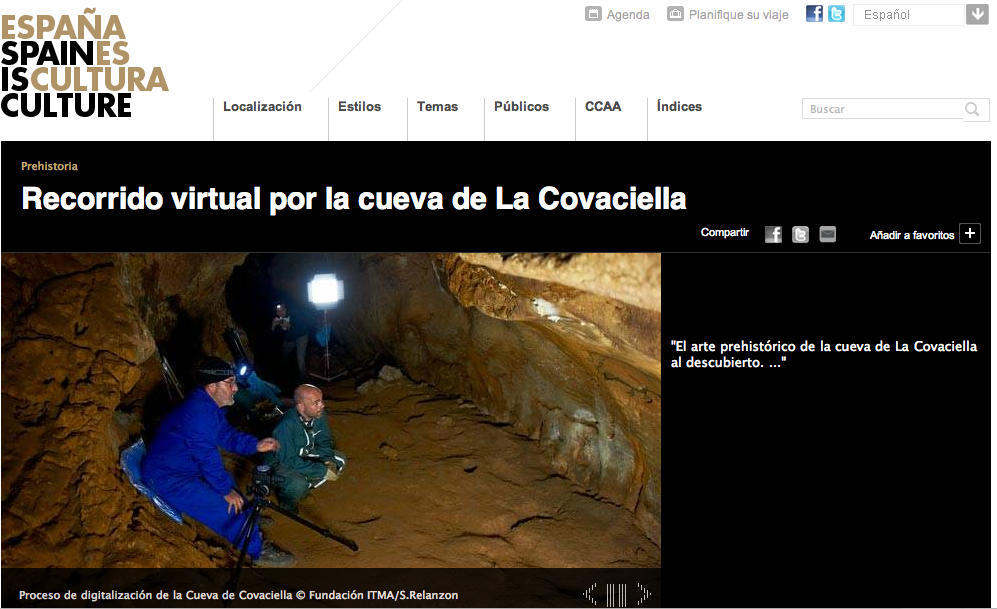Open the Estilos menu
The image size is (997, 609).
click(x=359, y=107)
